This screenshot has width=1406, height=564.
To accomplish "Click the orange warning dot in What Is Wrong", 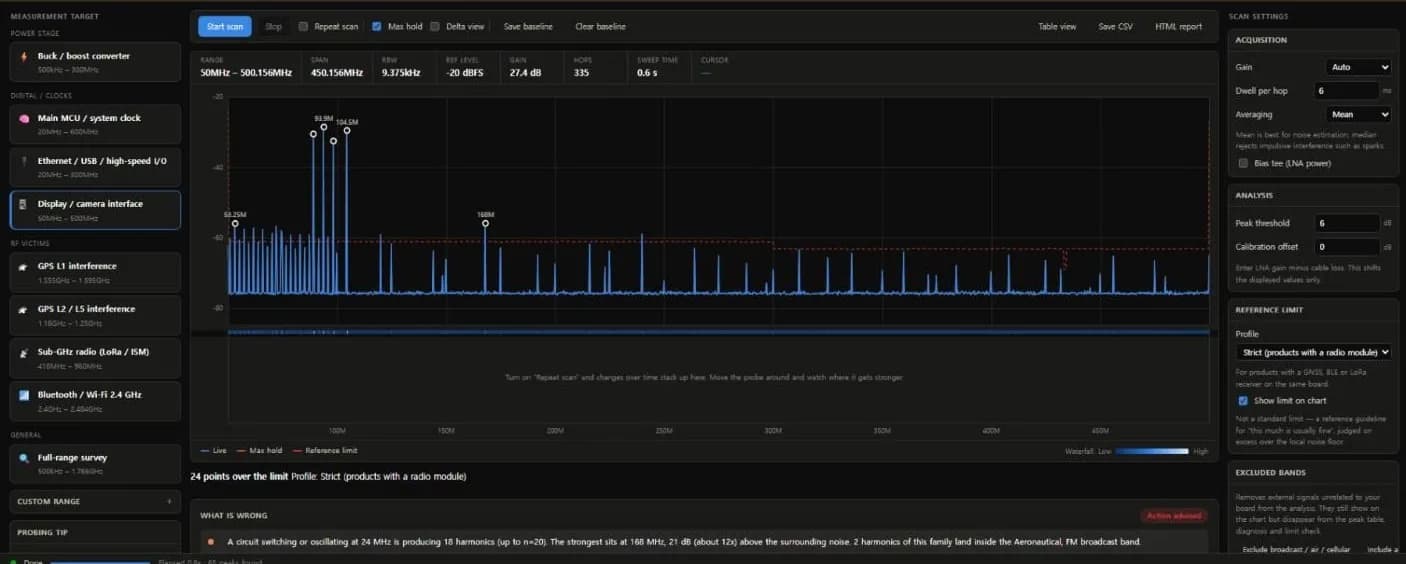I will coord(210,542).
